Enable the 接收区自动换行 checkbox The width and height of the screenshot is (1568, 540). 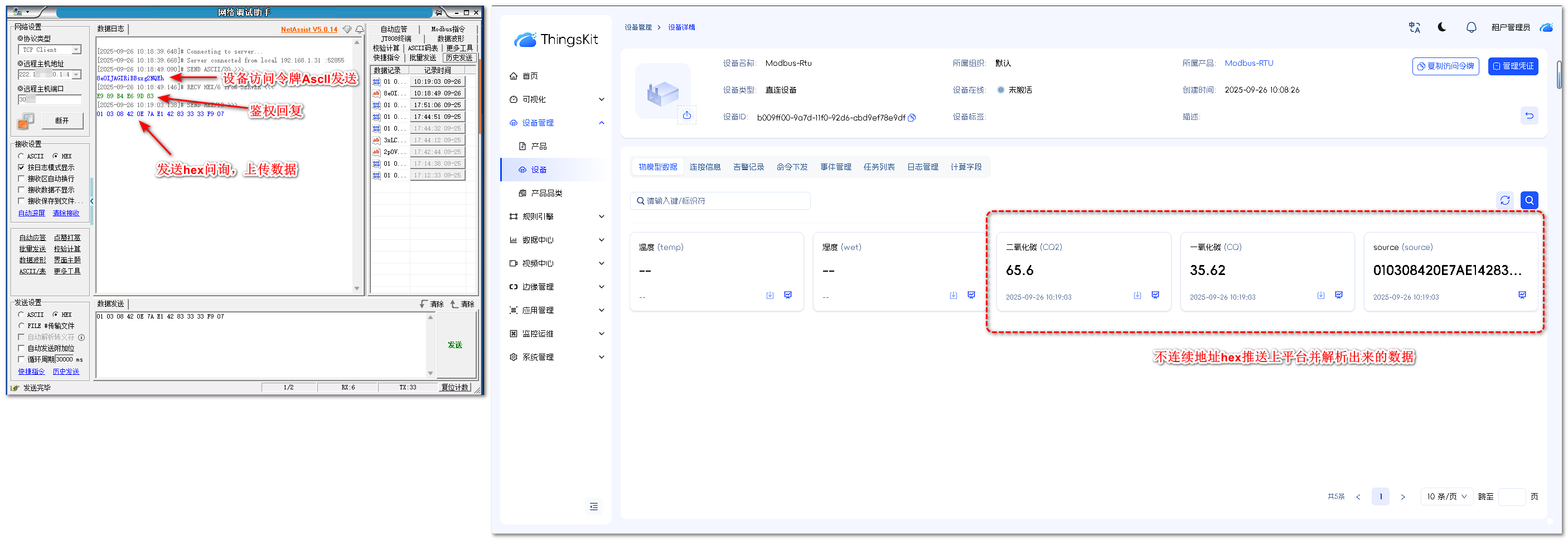22,179
